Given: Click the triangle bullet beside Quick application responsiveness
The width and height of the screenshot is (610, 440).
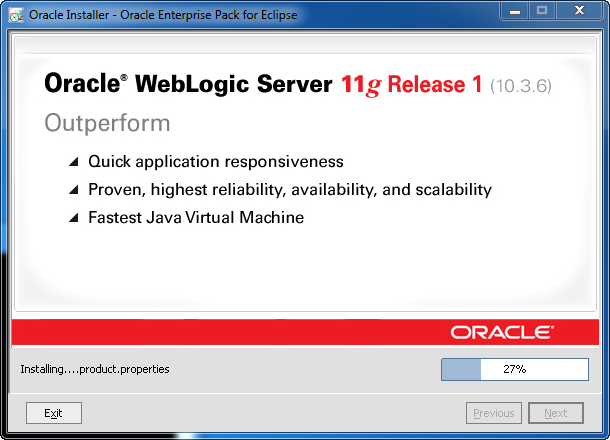Looking at the screenshot, I should pos(74,161).
